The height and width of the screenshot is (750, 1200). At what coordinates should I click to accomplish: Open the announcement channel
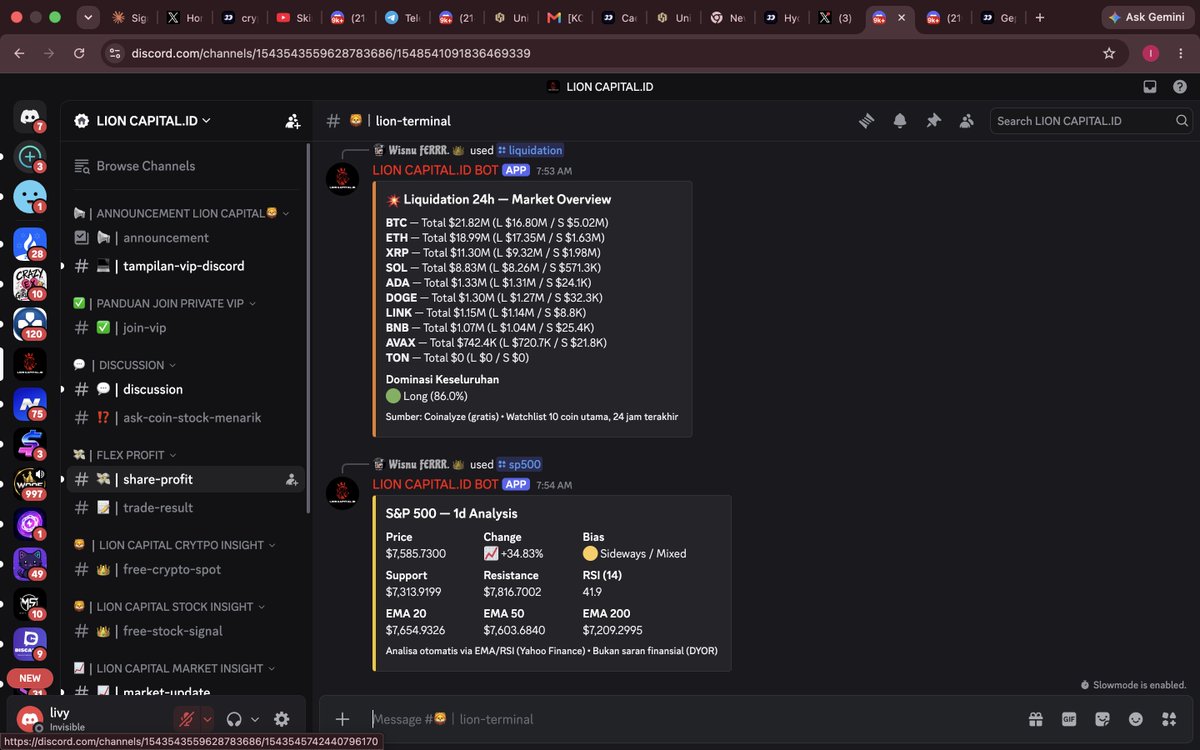click(186, 238)
